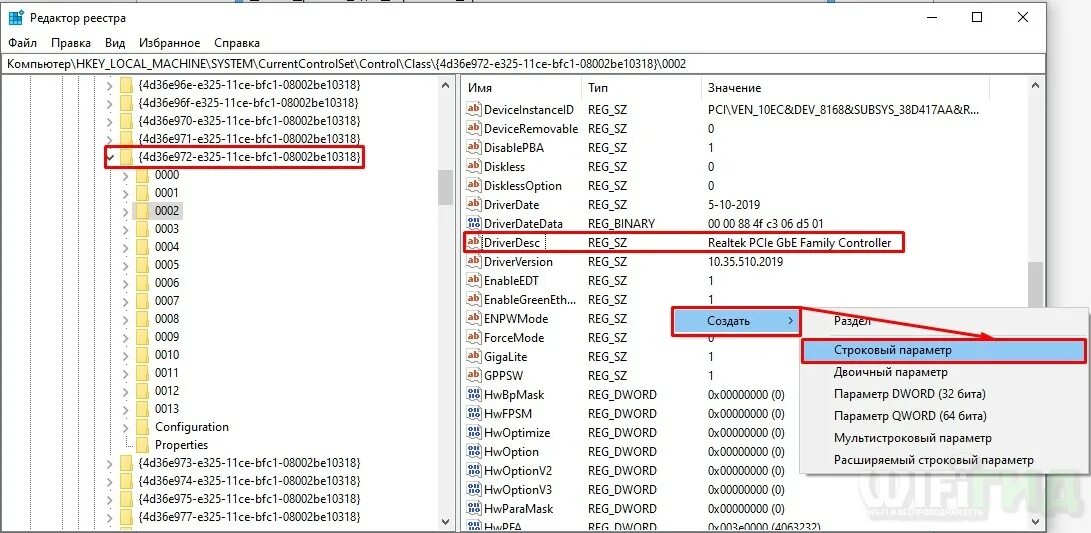Click the ENPWMode string value icon

point(474,319)
